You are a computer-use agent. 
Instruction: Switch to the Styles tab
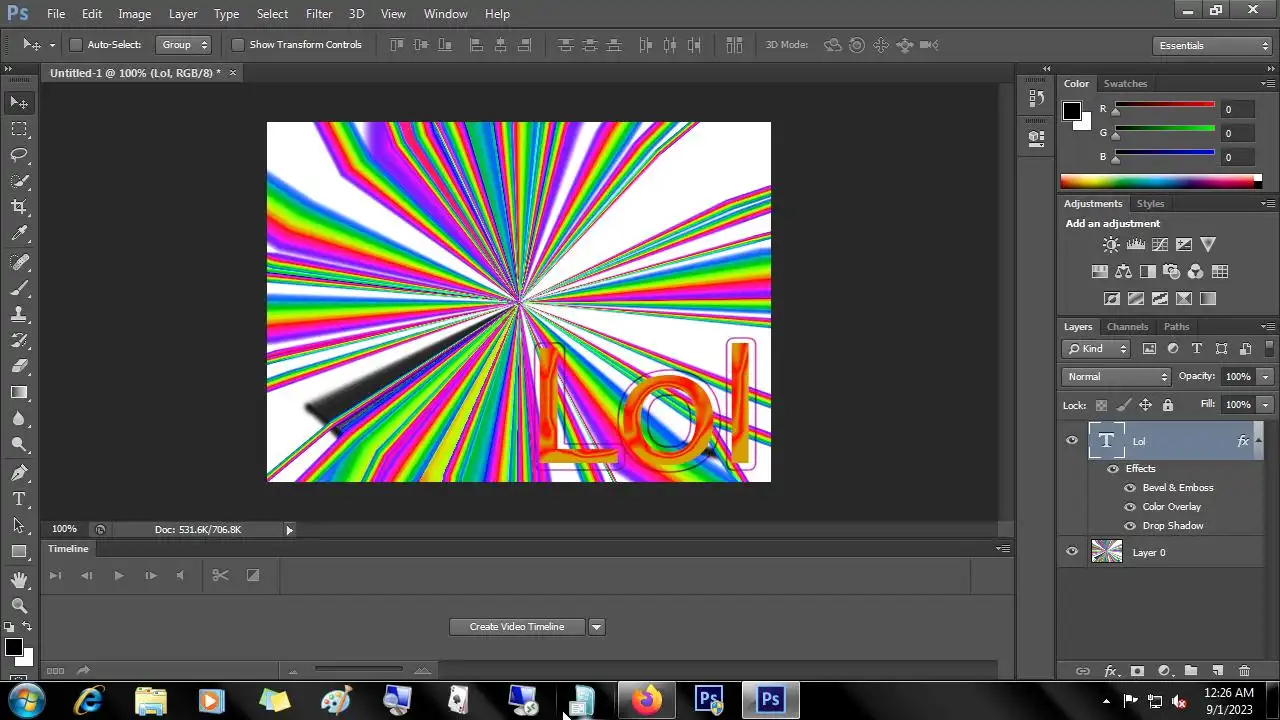pyautogui.click(x=1150, y=204)
